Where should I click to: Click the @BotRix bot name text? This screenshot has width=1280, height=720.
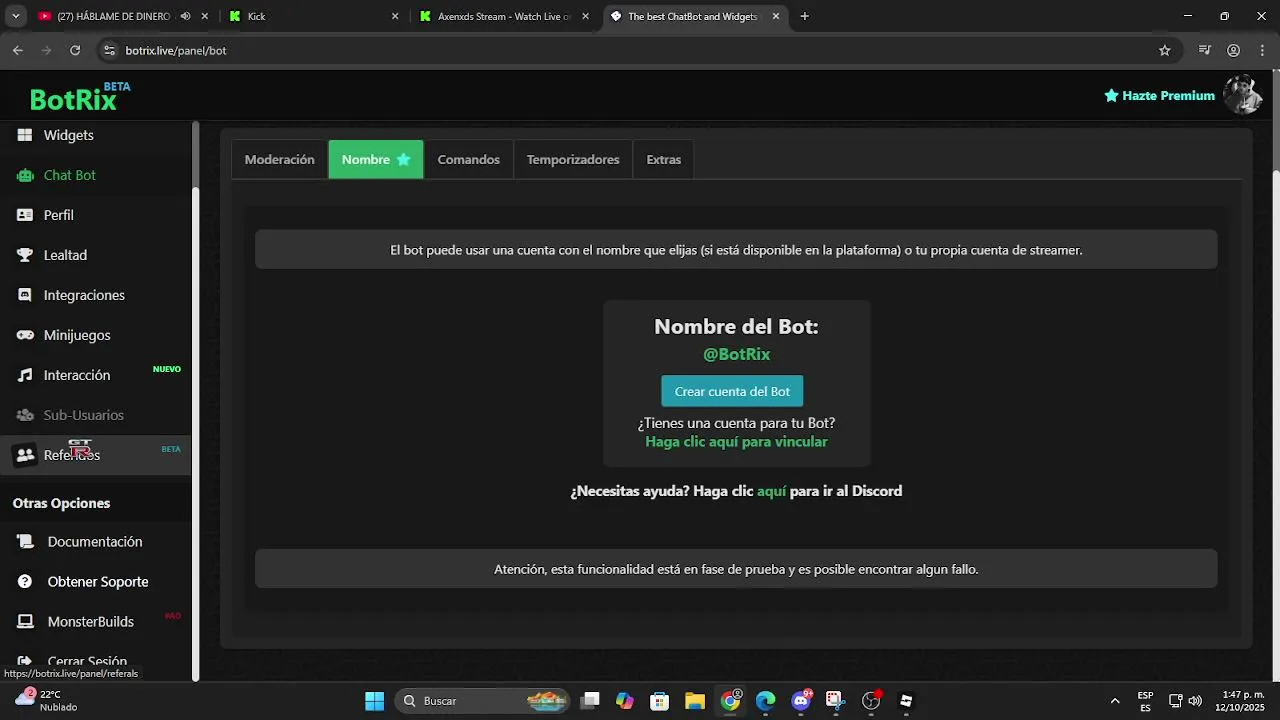(x=736, y=354)
